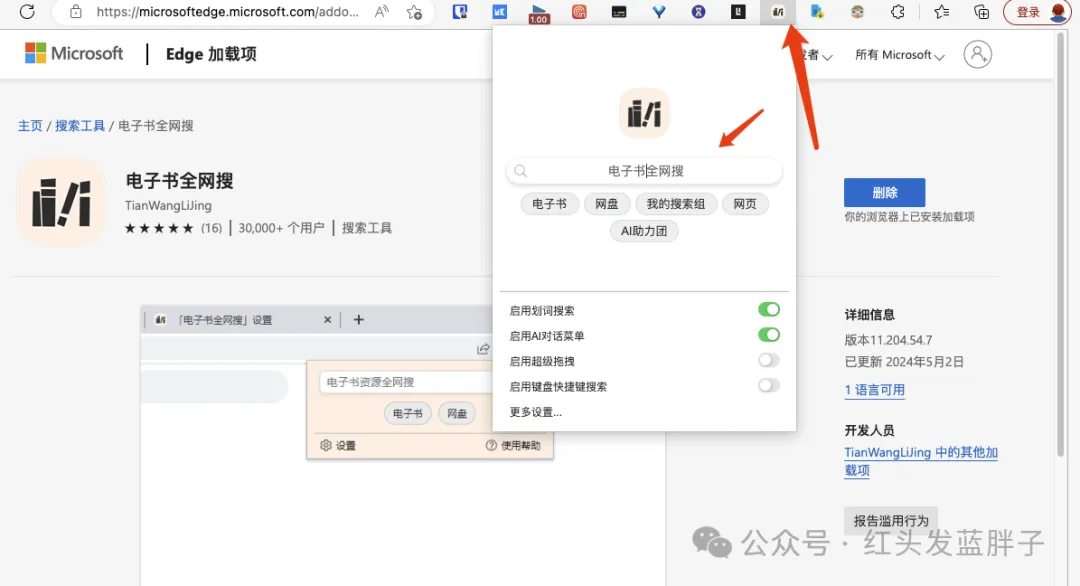Open the extension showing the 1.00 badge
The height and width of the screenshot is (586, 1080).
(x=539, y=13)
